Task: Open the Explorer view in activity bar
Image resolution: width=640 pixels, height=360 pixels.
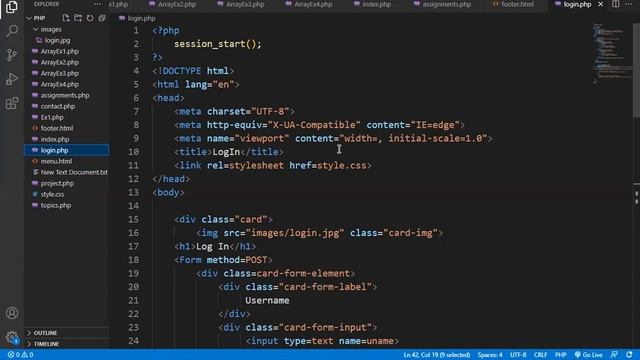Action: pyautogui.click(x=11, y=7)
